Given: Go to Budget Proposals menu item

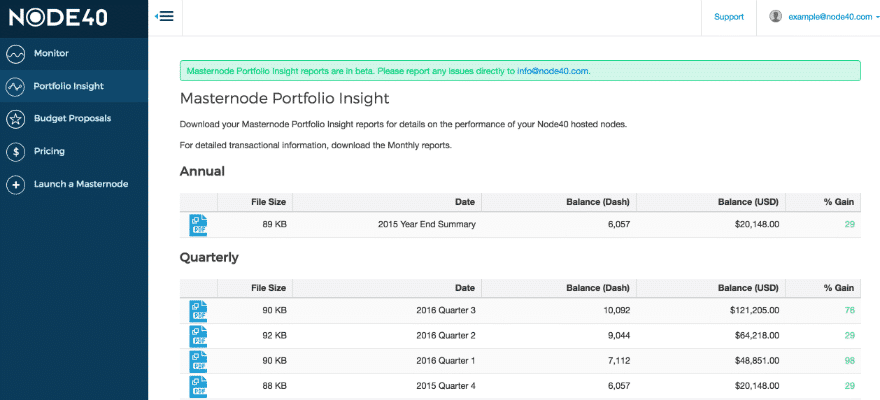Looking at the screenshot, I should click(x=72, y=119).
